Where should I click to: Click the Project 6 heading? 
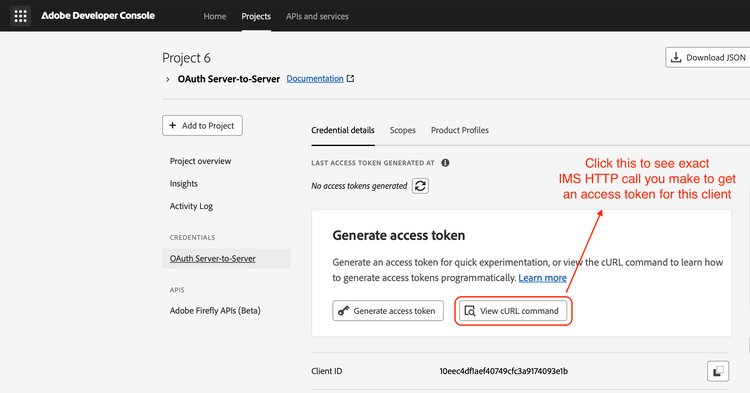(x=187, y=58)
